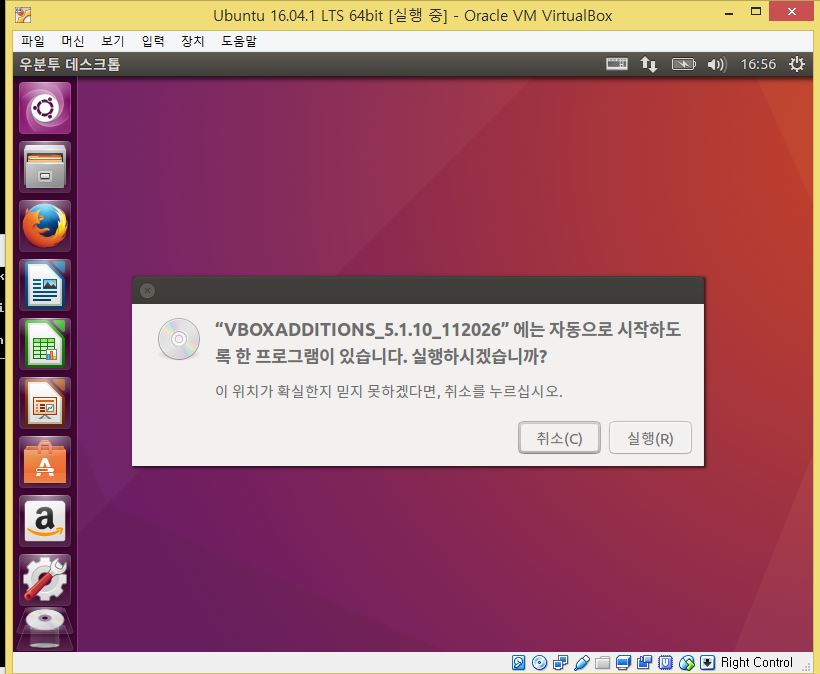
Task: Open the 파일 menu in VirtualBox
Action: 33,41
